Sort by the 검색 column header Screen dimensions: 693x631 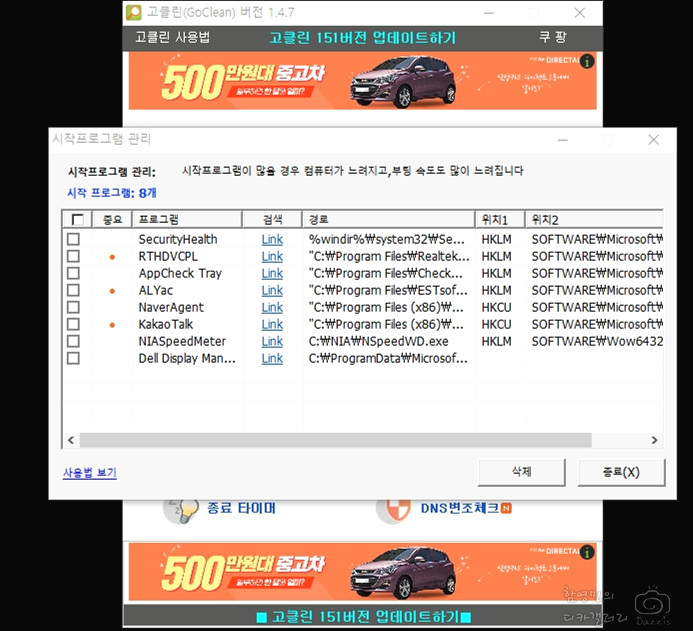pyautogui.click(x=272, y=220)
